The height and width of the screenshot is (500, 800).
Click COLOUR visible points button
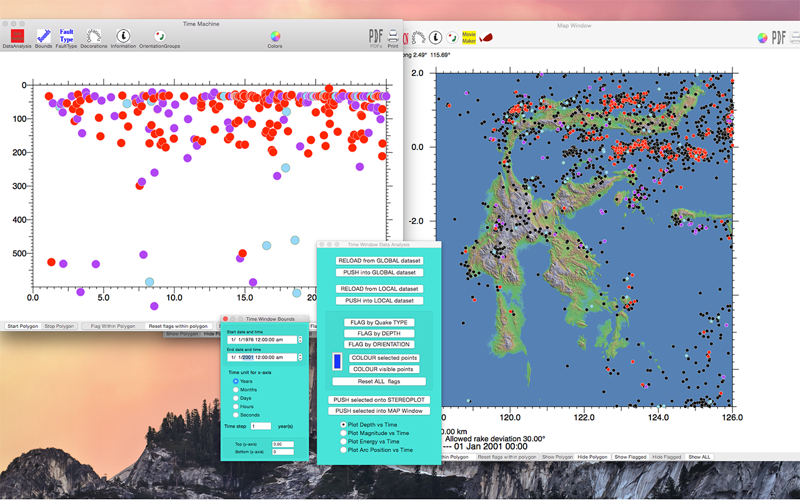pos(384,369)
